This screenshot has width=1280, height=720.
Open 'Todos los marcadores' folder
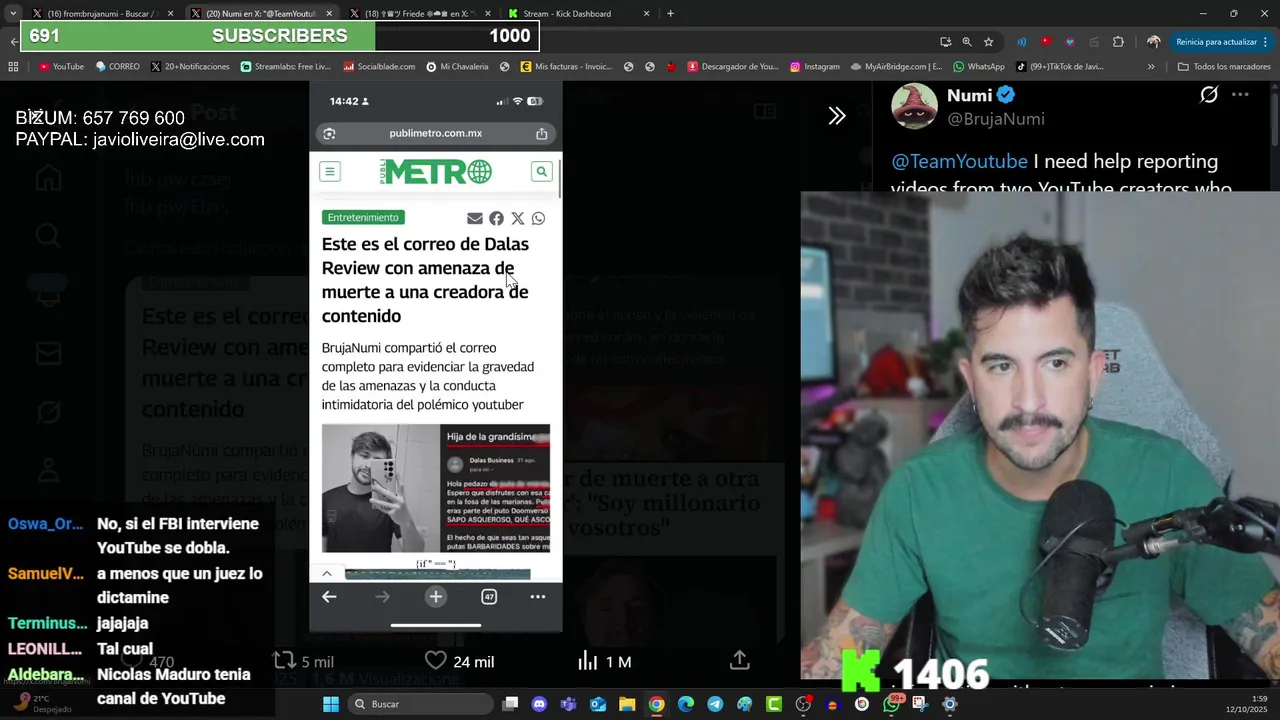coord(1224,67)
